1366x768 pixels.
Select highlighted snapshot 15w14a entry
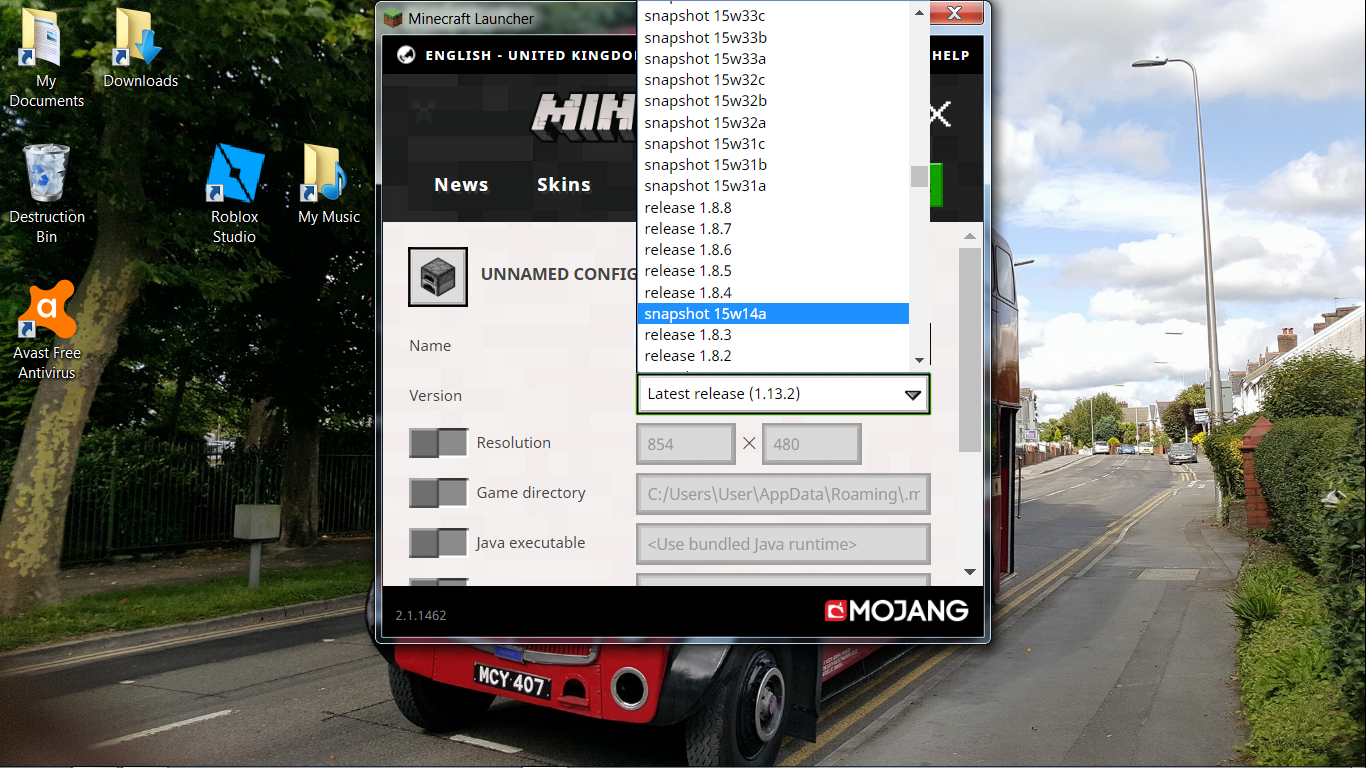pos(773,314)
